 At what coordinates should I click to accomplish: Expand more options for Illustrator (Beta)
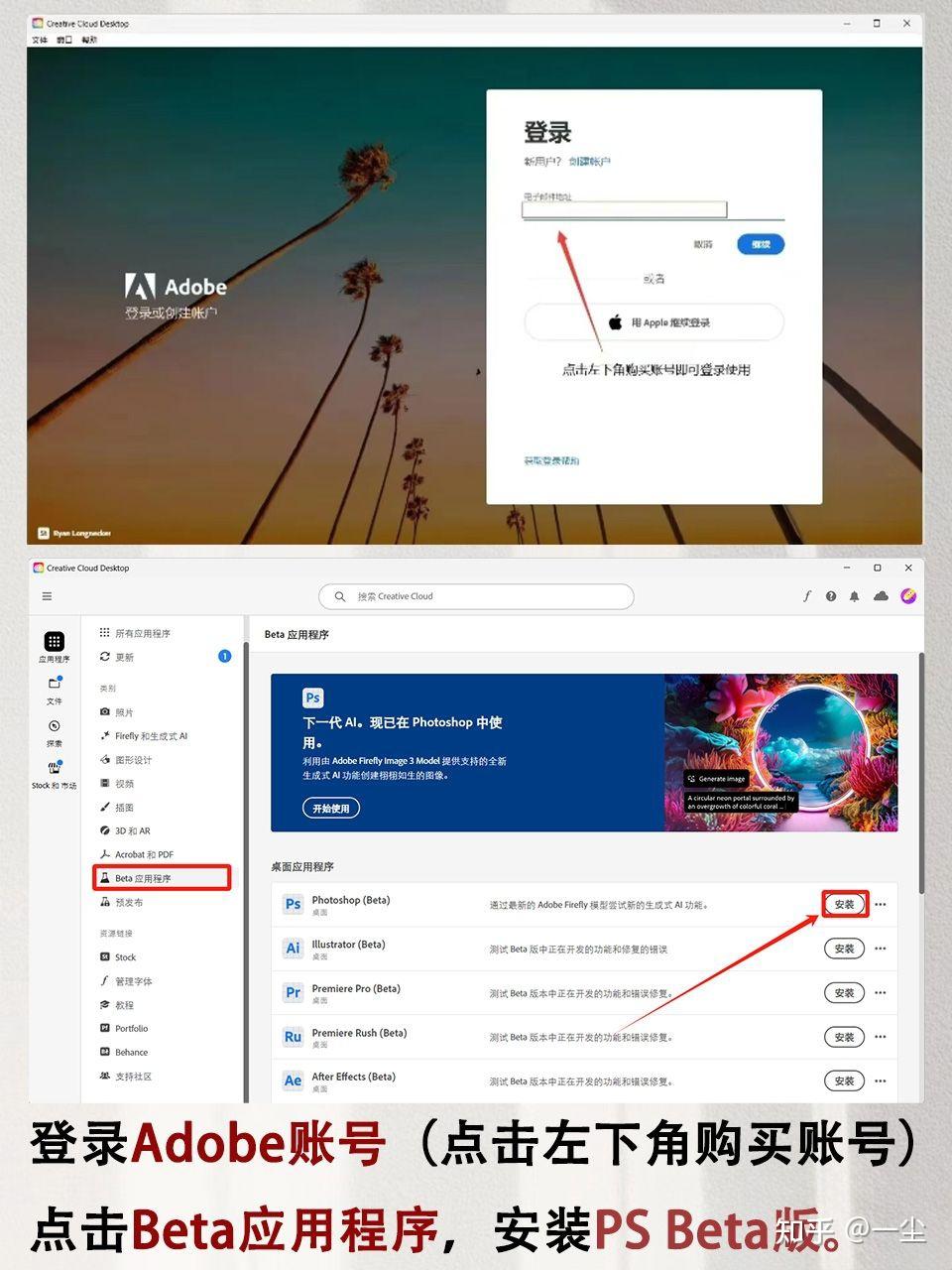point(881,949)
